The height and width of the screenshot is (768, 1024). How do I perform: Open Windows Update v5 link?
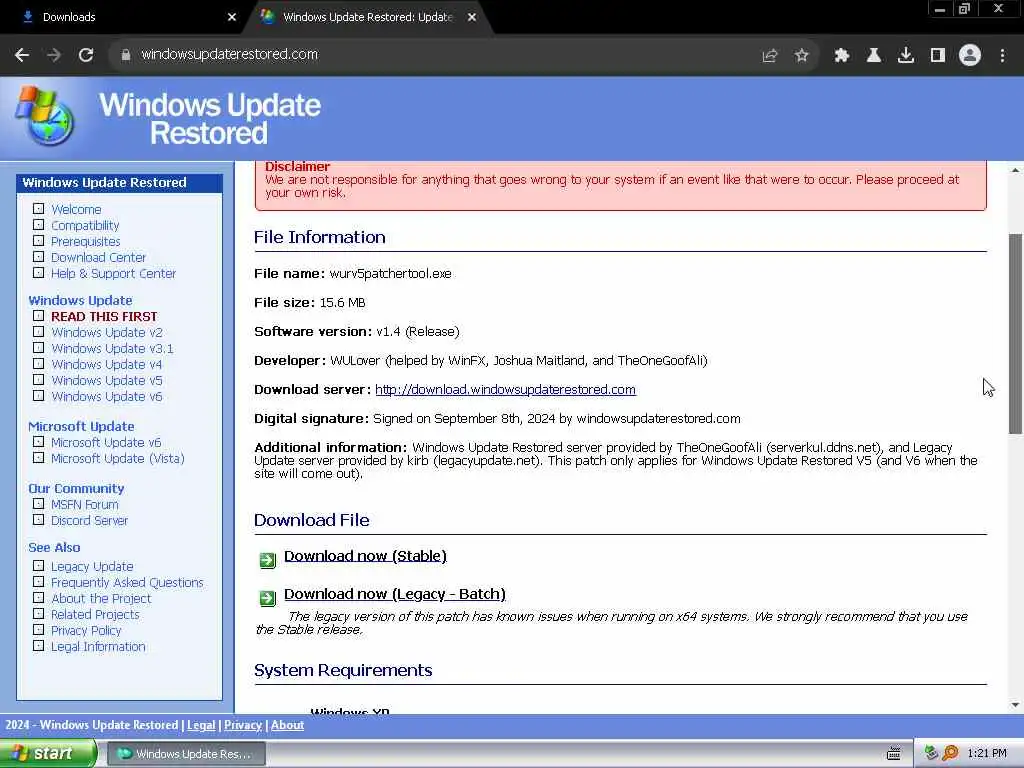(x=106, y=381)
